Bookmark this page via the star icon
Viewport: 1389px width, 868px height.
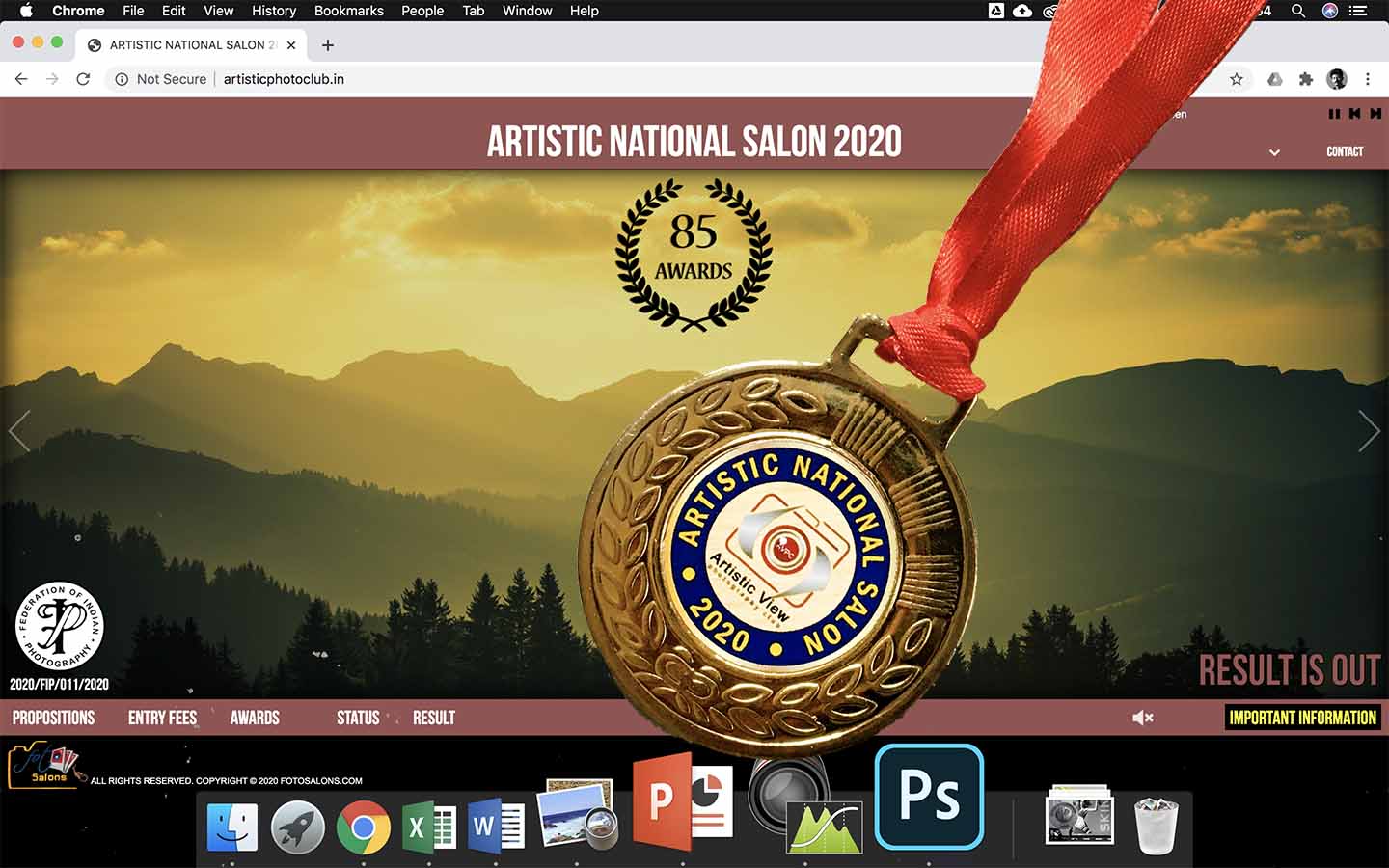coord(1236,79)
